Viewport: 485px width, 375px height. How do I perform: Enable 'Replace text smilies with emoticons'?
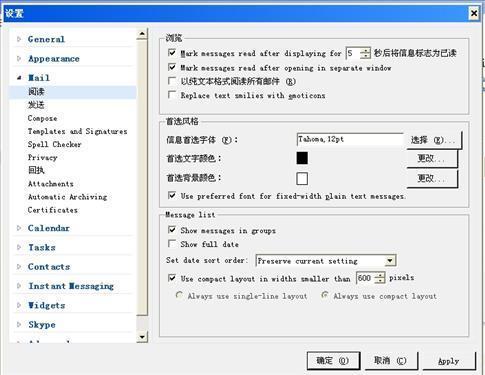pyautogui.click(x=172, y=95)
